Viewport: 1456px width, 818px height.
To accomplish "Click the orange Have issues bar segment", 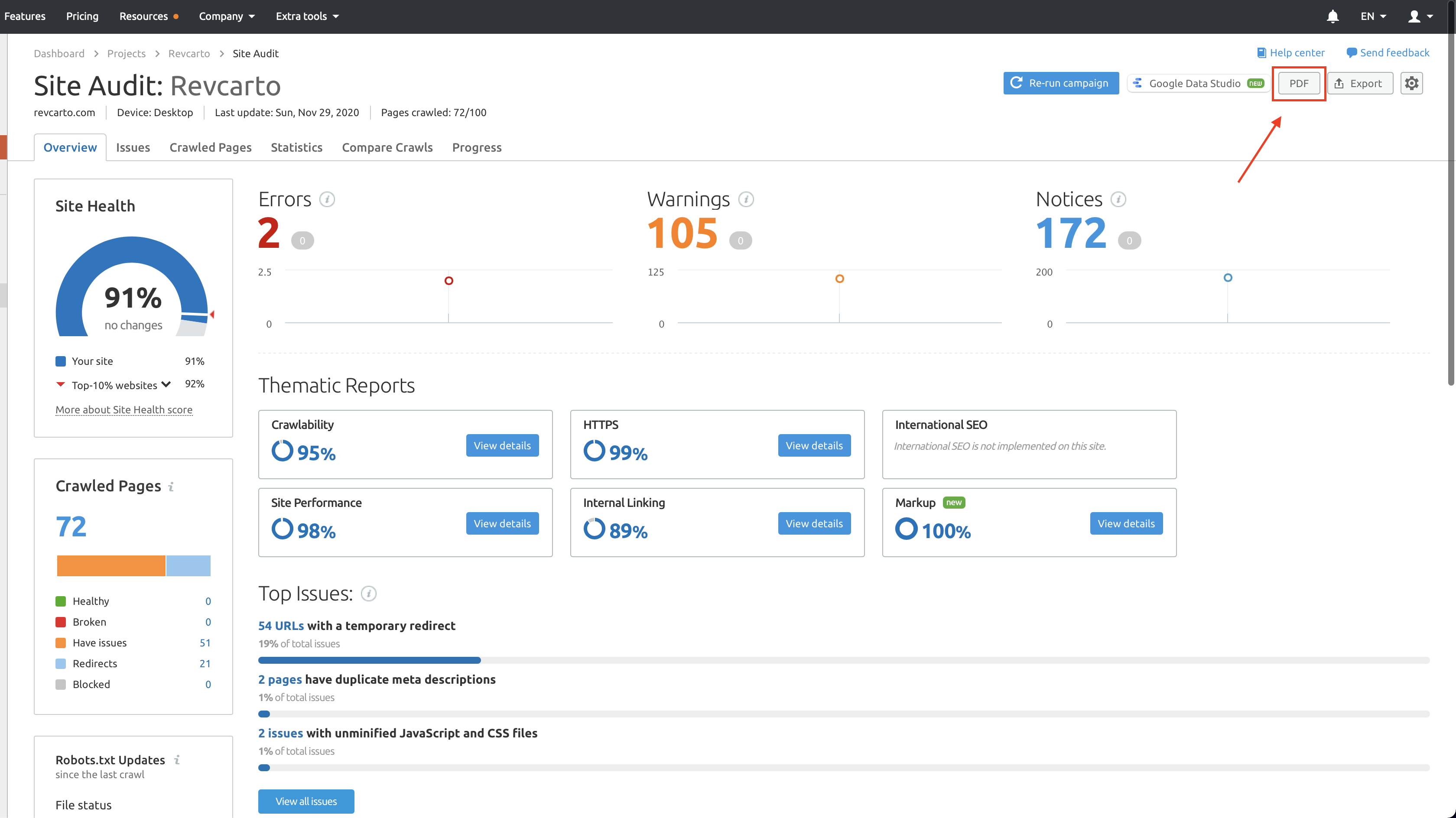I will click(x=111, y=566).
